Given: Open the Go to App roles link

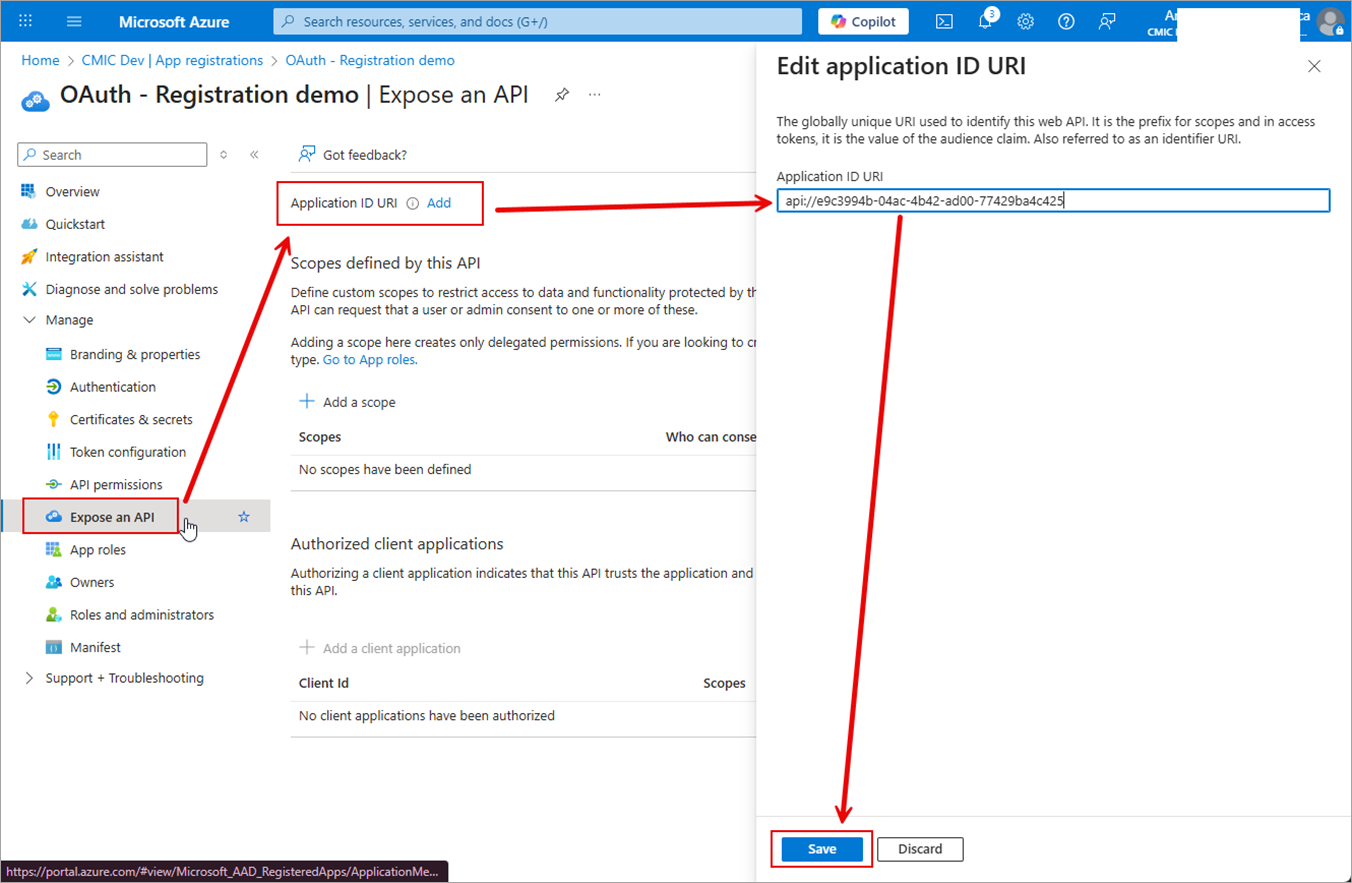Looking at the screenshot, I should 369,359.
